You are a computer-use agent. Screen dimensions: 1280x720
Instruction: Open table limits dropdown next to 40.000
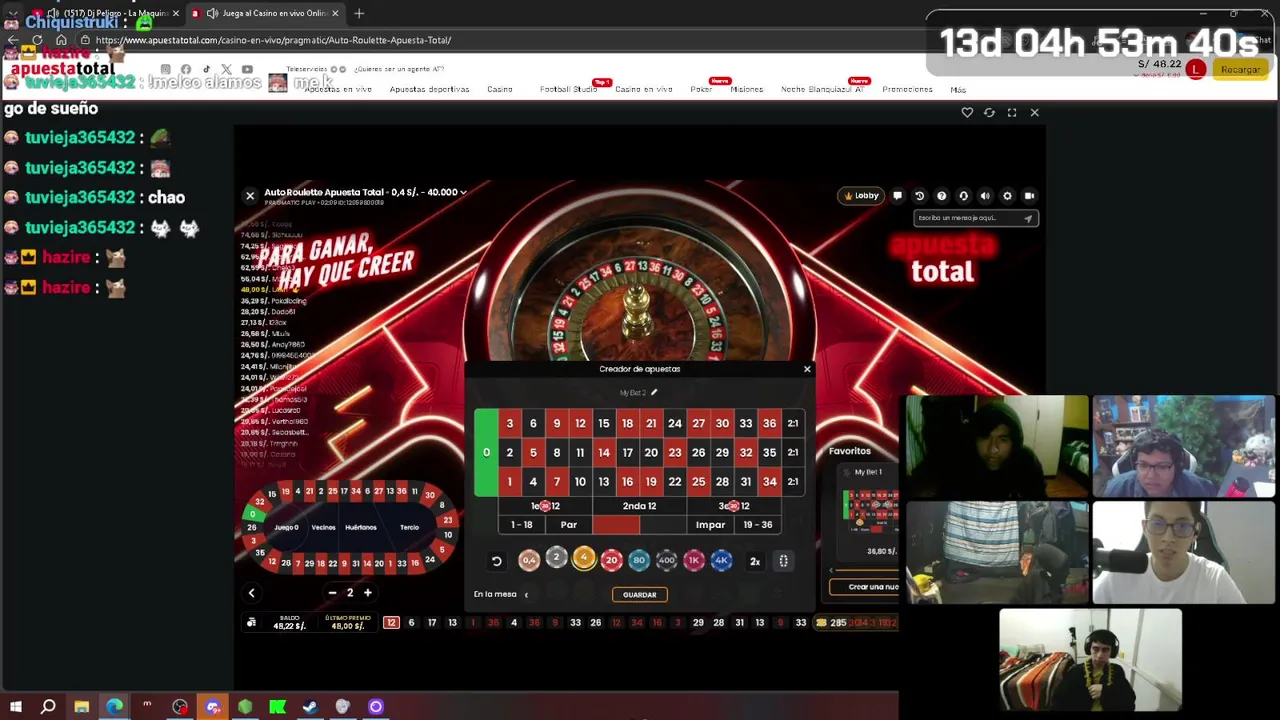(x=463, y=192)
